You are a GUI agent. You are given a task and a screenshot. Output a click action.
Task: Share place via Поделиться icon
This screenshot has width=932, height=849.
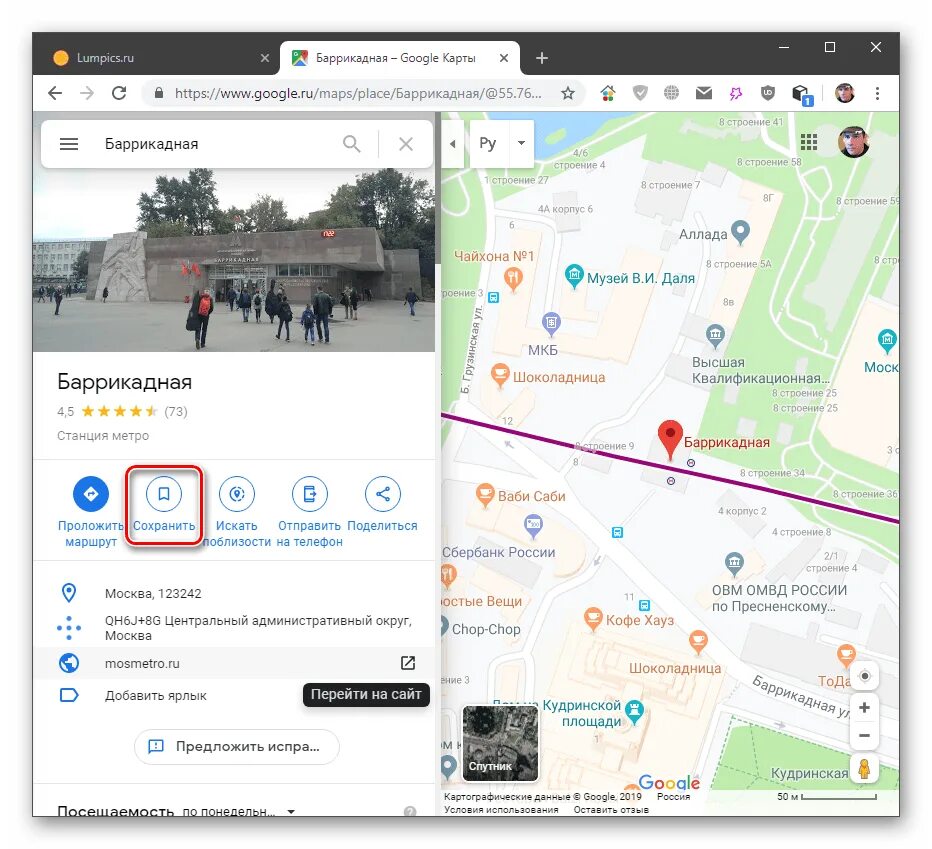point(383,494)
